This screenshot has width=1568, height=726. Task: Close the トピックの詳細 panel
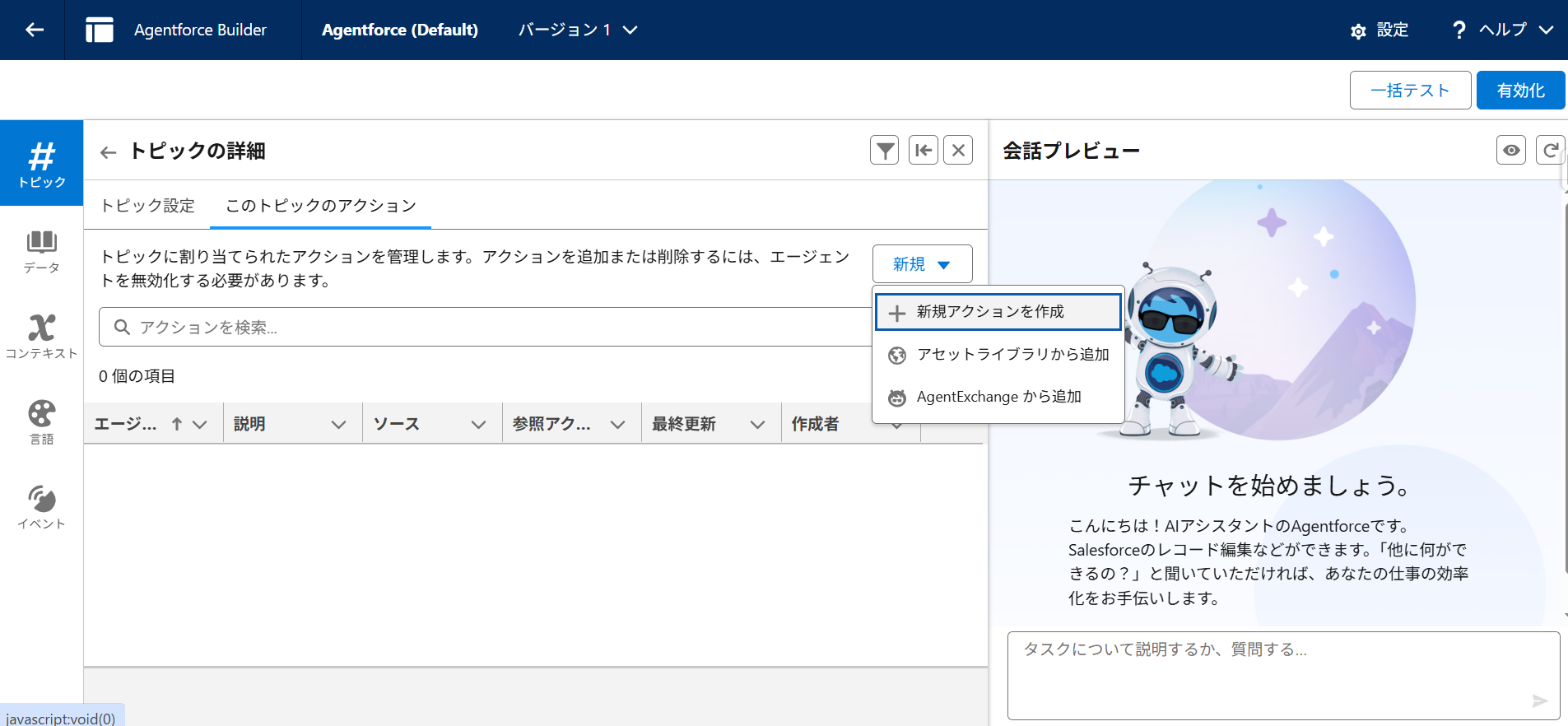[958, 151]
